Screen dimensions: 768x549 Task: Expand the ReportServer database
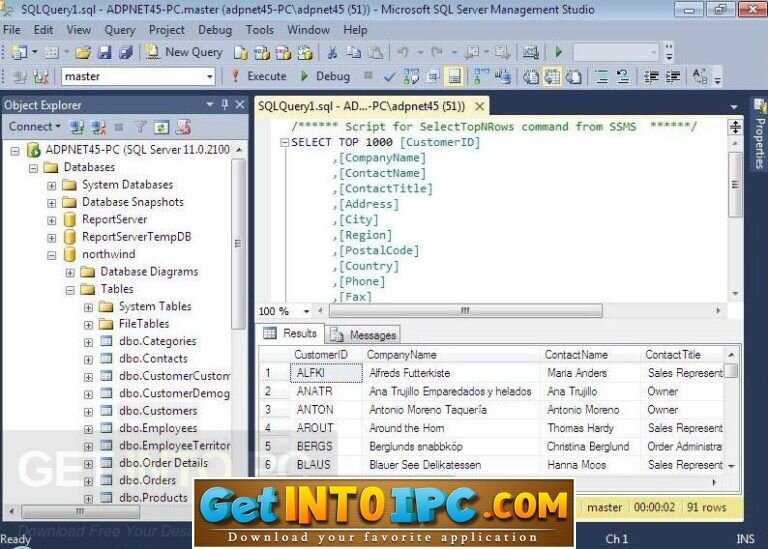pyautogui.click(x=51, y=220)
